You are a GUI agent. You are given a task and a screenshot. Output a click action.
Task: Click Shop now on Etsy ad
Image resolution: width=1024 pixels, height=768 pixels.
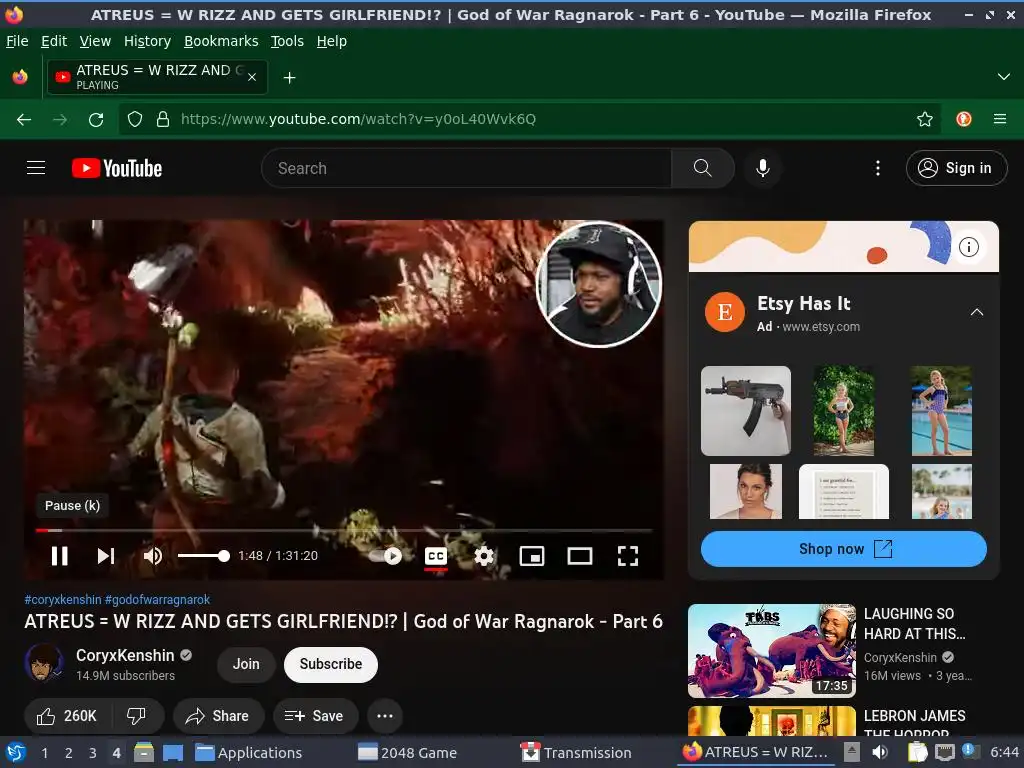tap(843, 549)
